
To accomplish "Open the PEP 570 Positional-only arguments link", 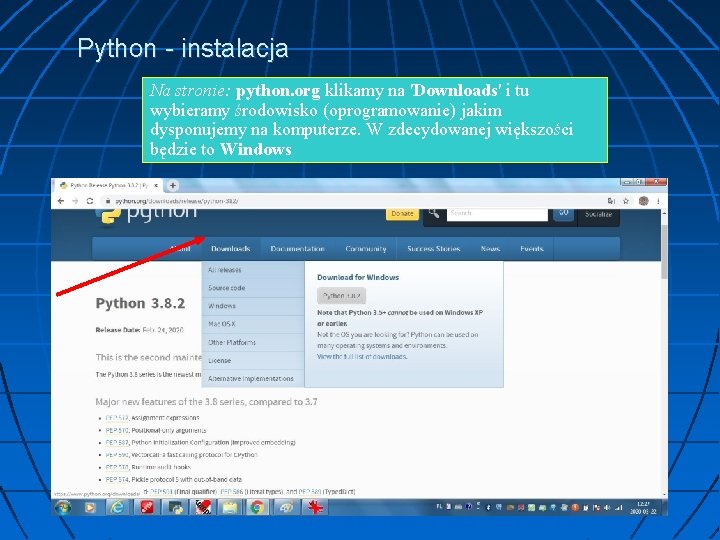I will click(117, 431).
